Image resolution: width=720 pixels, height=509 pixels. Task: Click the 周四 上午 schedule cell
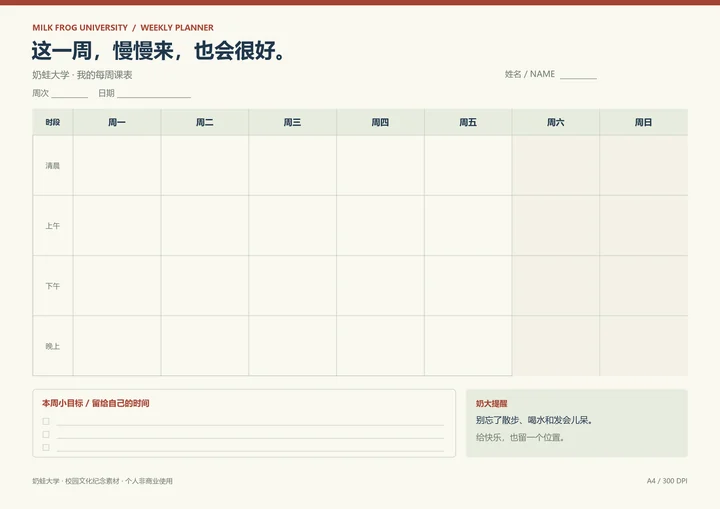coord(380,226)
